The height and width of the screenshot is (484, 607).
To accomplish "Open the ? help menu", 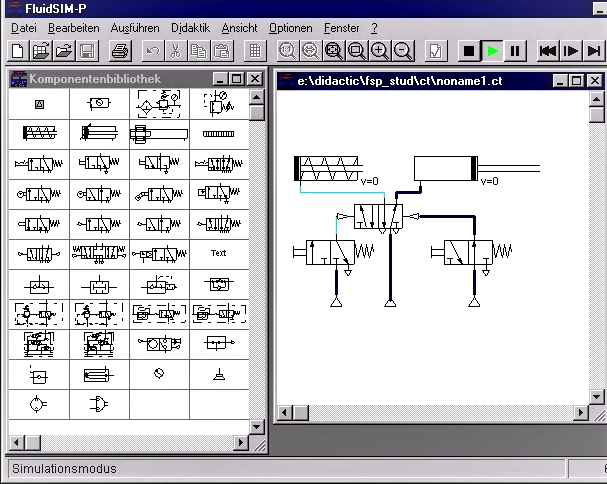I will click(374, 28).
